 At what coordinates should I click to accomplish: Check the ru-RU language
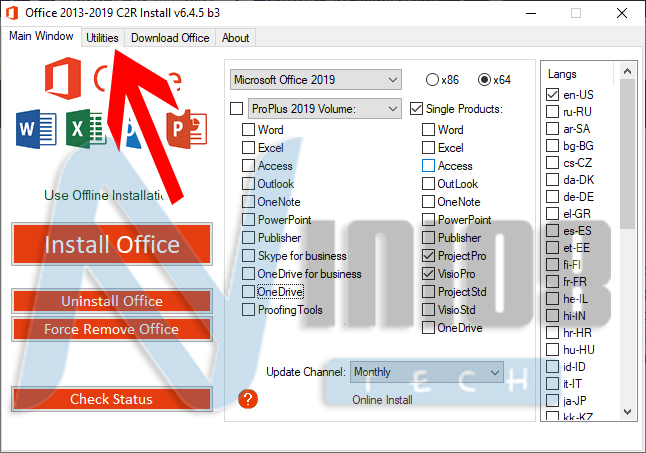coord(552,112)
